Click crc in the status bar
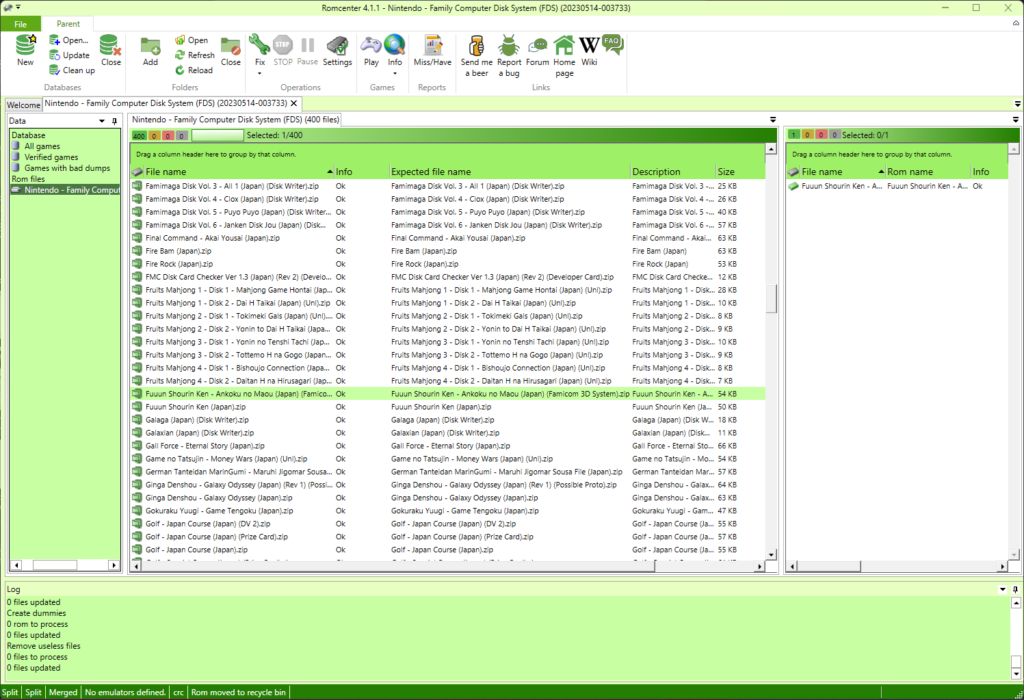Screen dimensions: 1024x700 click(x=178, y=692)
